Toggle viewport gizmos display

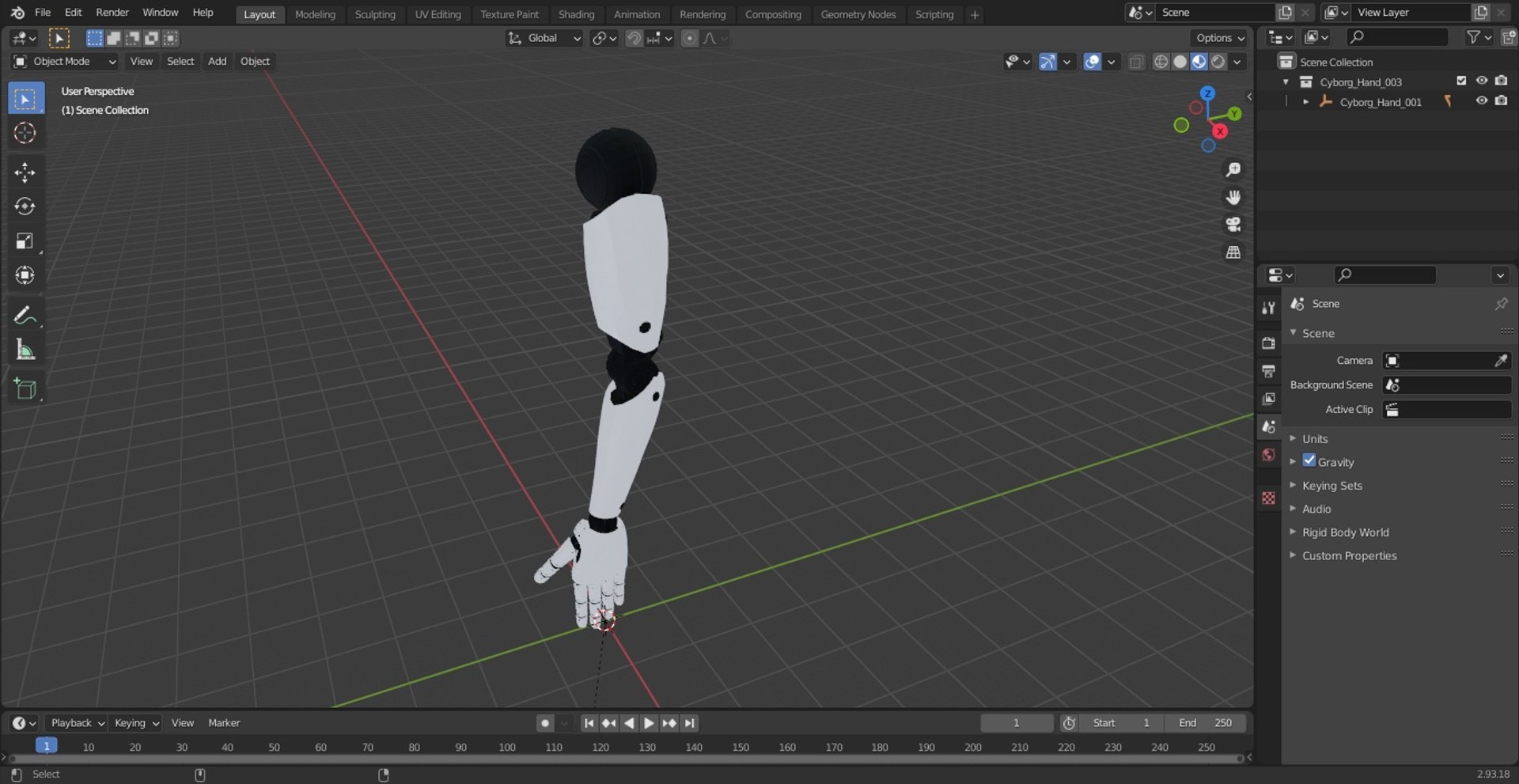tap(1047, 62)
